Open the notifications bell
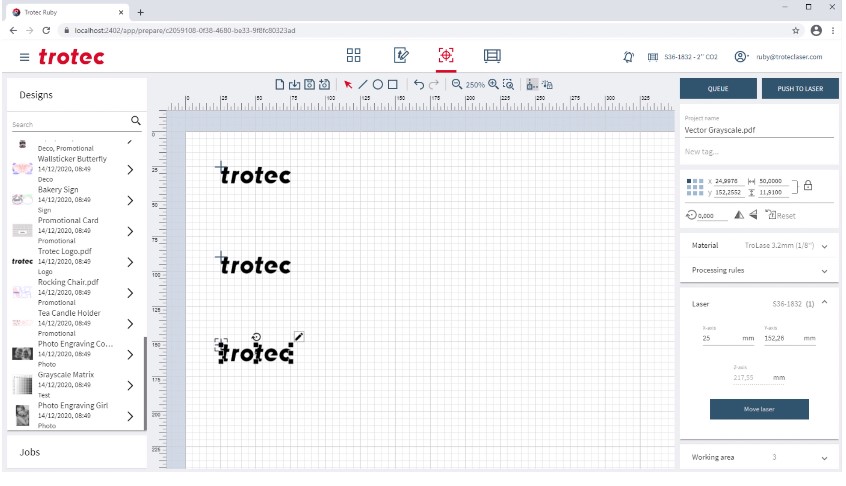 (628, 57)
